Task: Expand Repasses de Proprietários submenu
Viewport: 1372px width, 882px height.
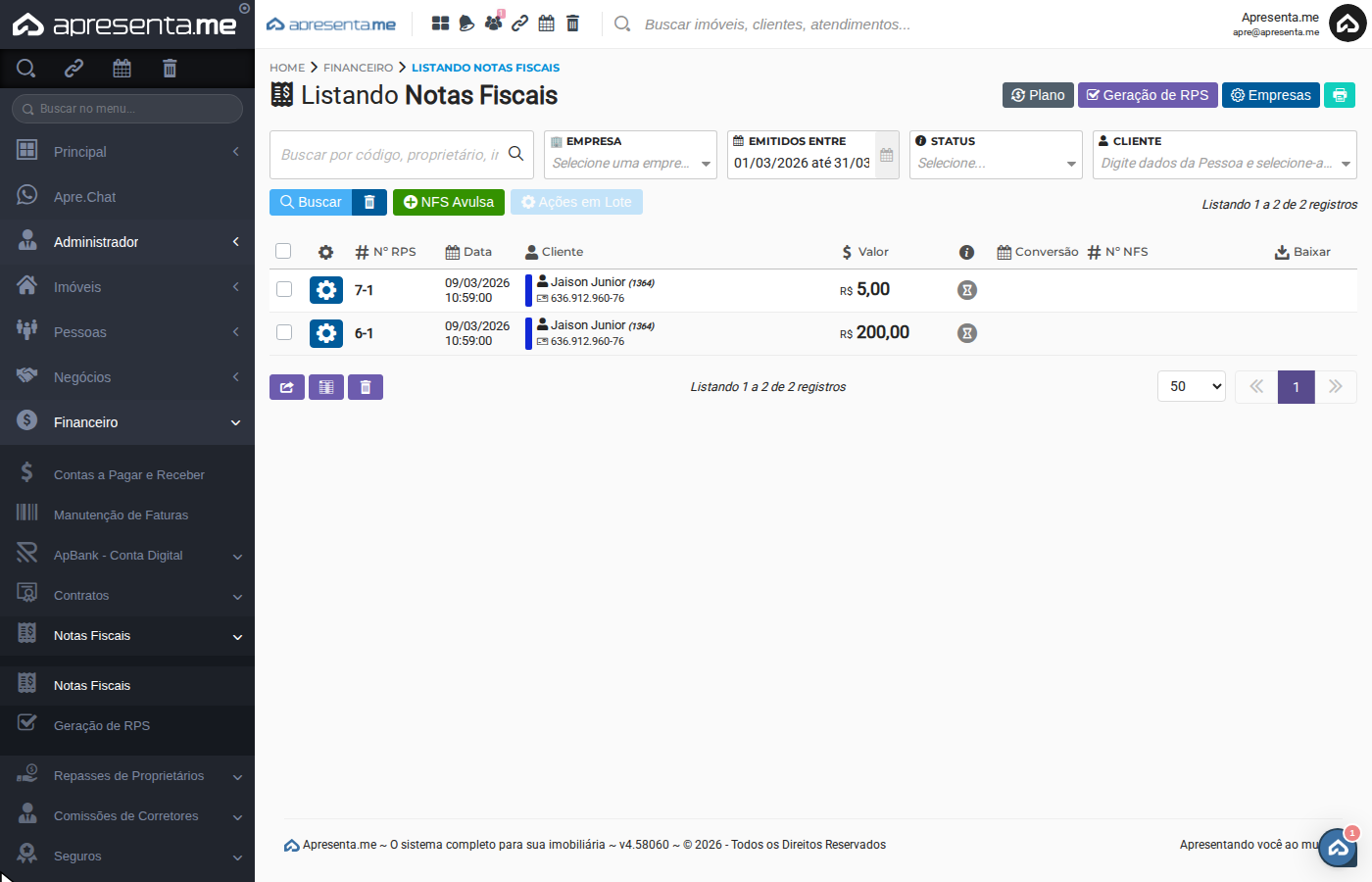Action: point(127,776)
